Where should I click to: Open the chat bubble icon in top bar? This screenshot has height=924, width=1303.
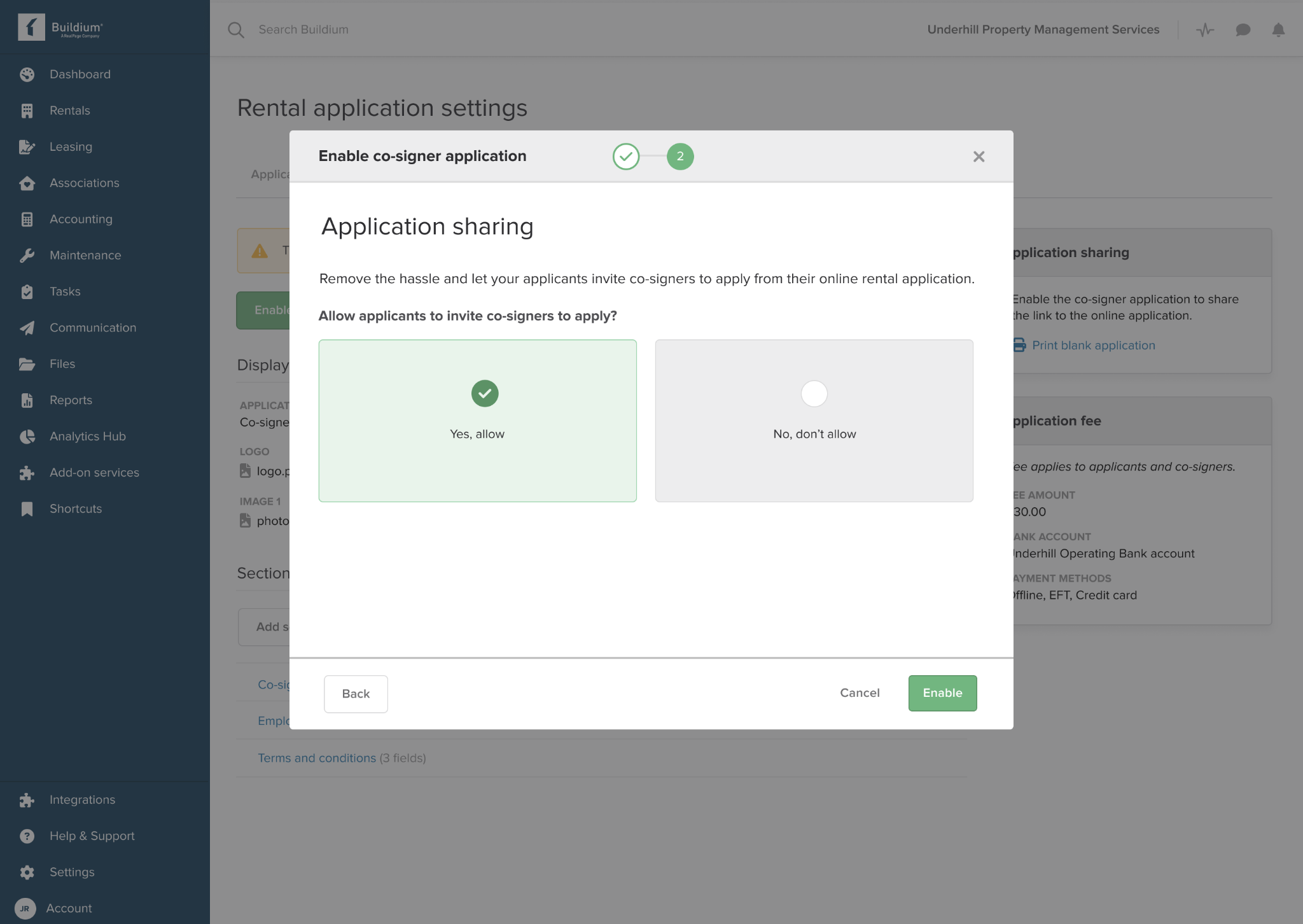(x=1241, y=29)
